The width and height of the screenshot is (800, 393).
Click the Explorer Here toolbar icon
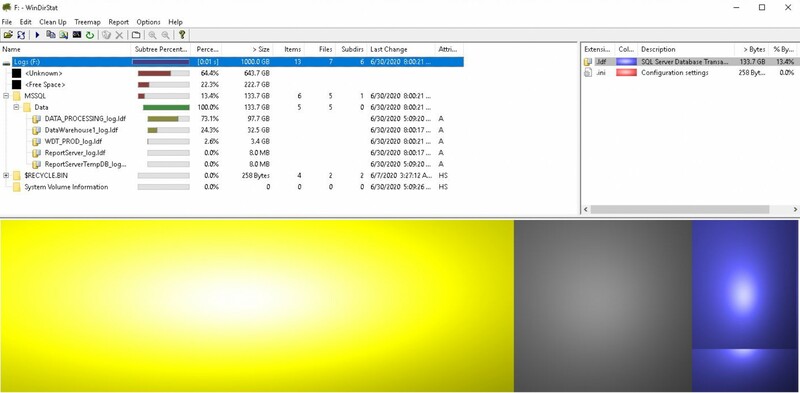point(63,35)
